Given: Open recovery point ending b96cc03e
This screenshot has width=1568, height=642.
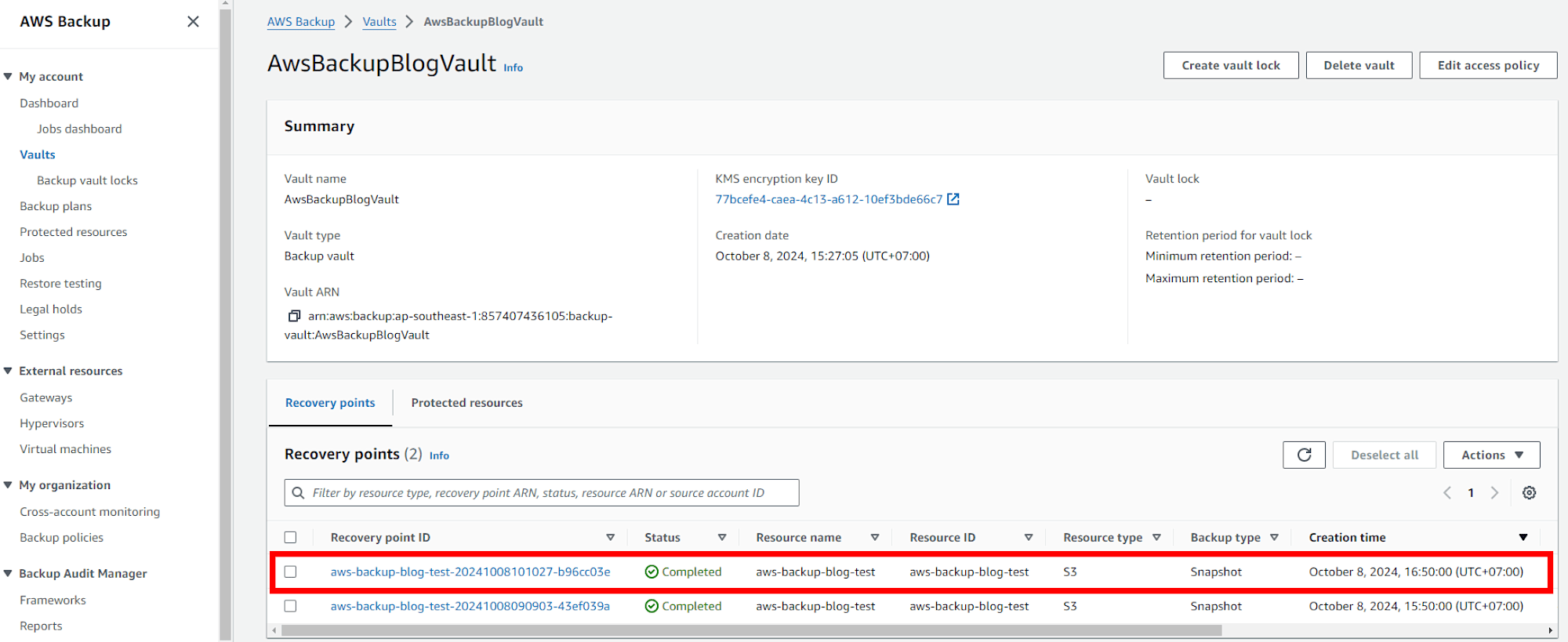Looking at the screenshot, I should 470,572.
